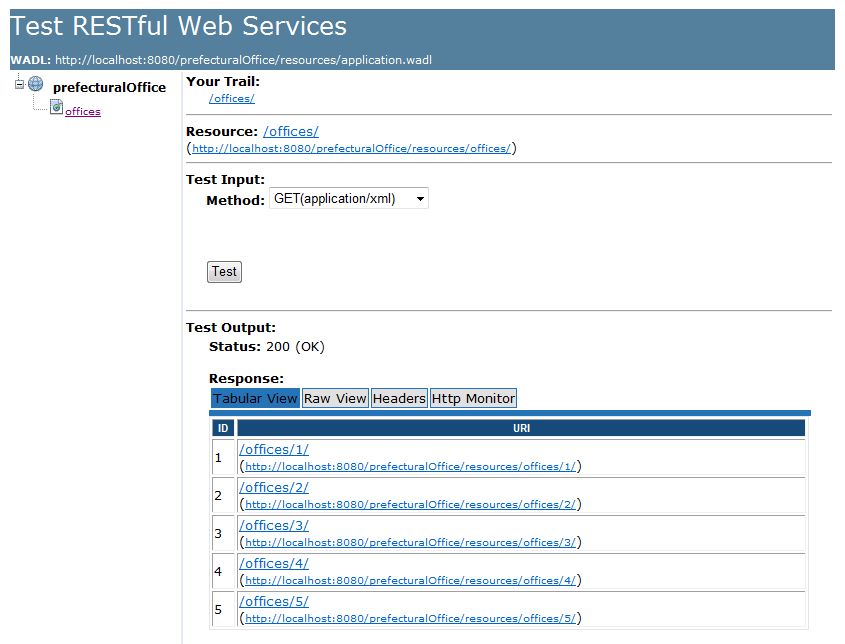
Task: Select the Tabular View tab
Action: click(x=255, y=398)
